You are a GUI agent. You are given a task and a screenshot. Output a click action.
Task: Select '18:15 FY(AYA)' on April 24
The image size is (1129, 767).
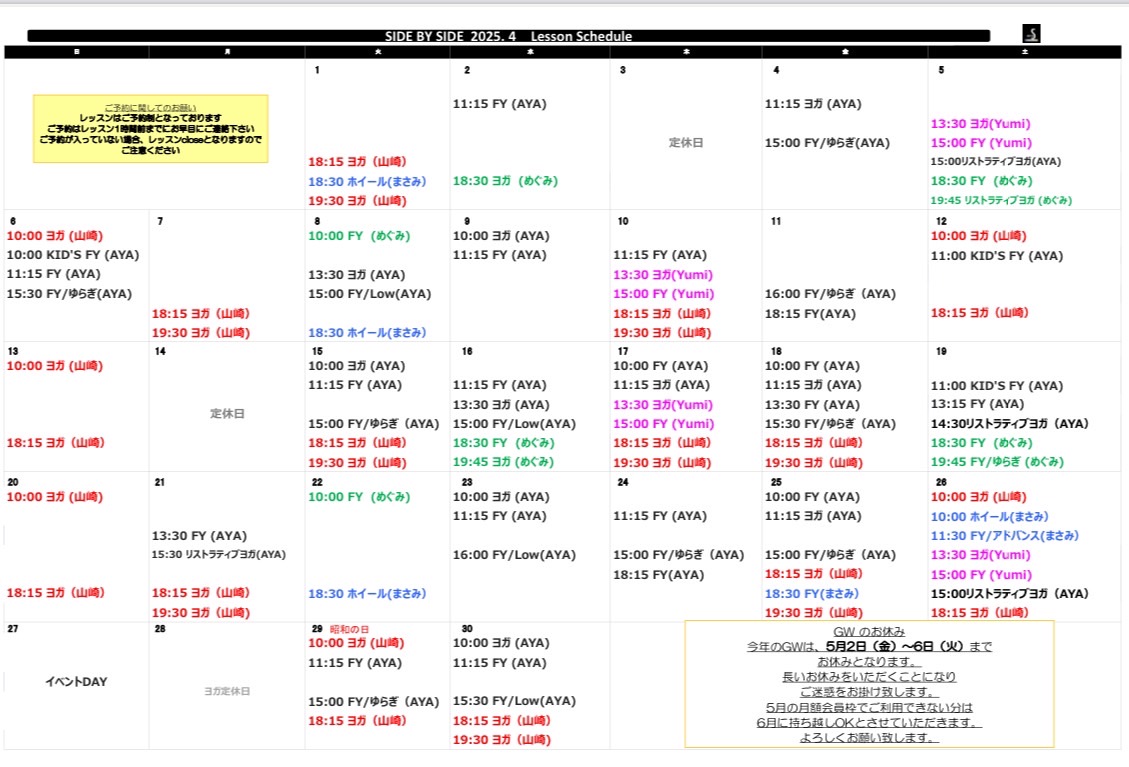click(659, 575)
